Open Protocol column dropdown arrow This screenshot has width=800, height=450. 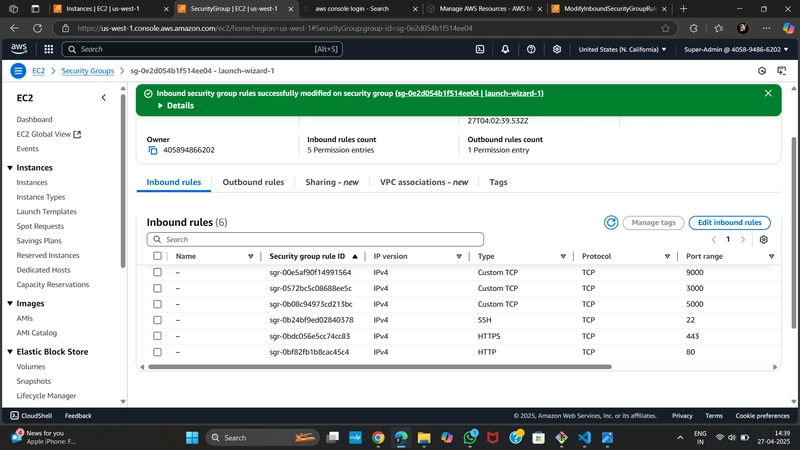coord(667,257)
